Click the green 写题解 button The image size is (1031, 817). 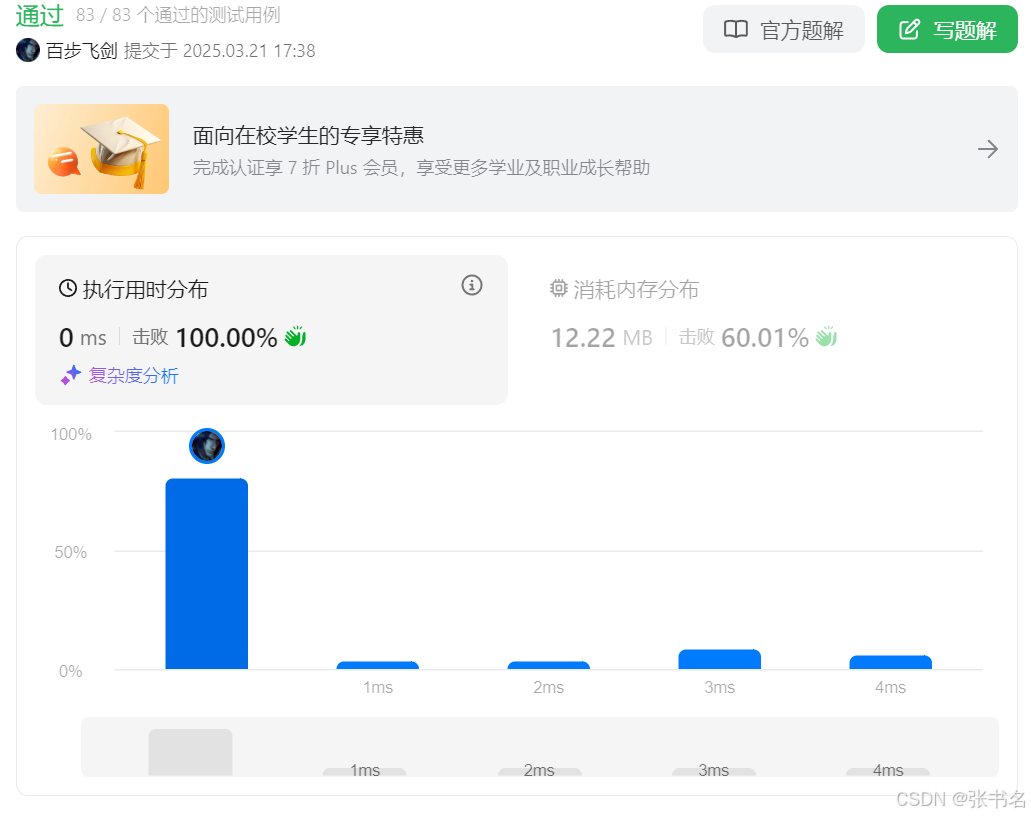(947, 30)
